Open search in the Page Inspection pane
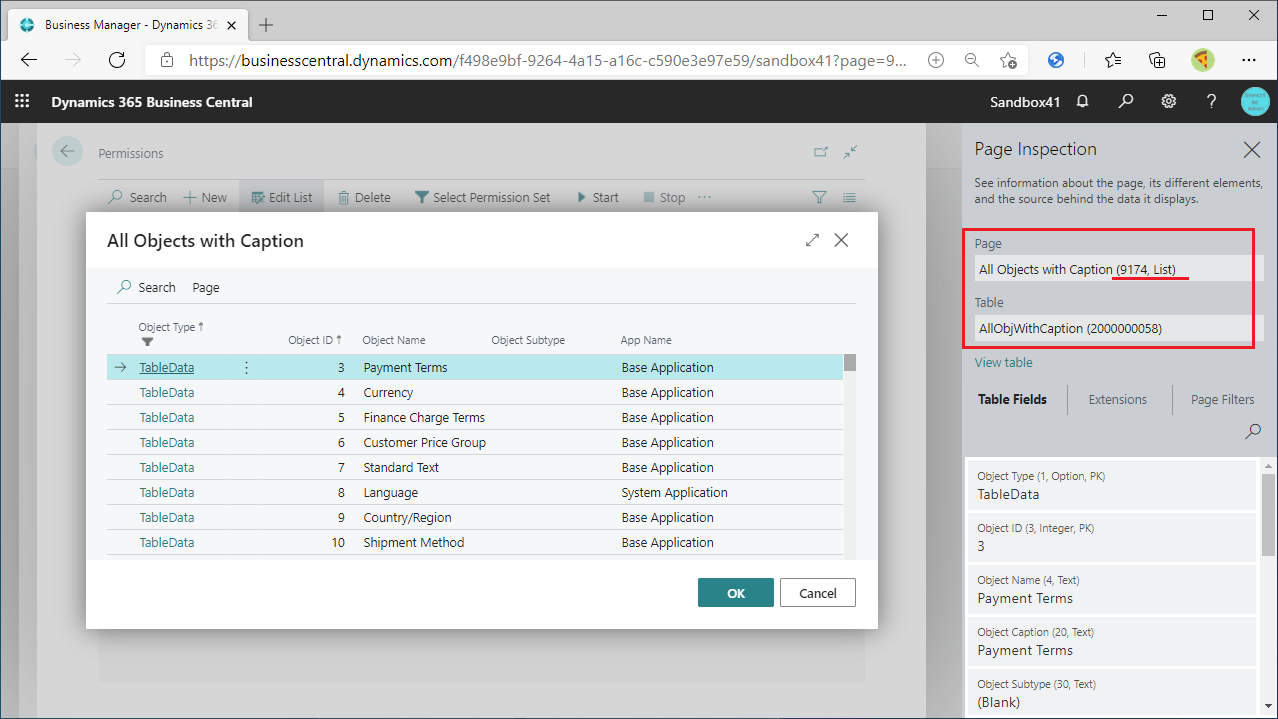Image resolution: width=1278 pixels, height=719 pixels. pyautogui.click(x=1253, y=431)
